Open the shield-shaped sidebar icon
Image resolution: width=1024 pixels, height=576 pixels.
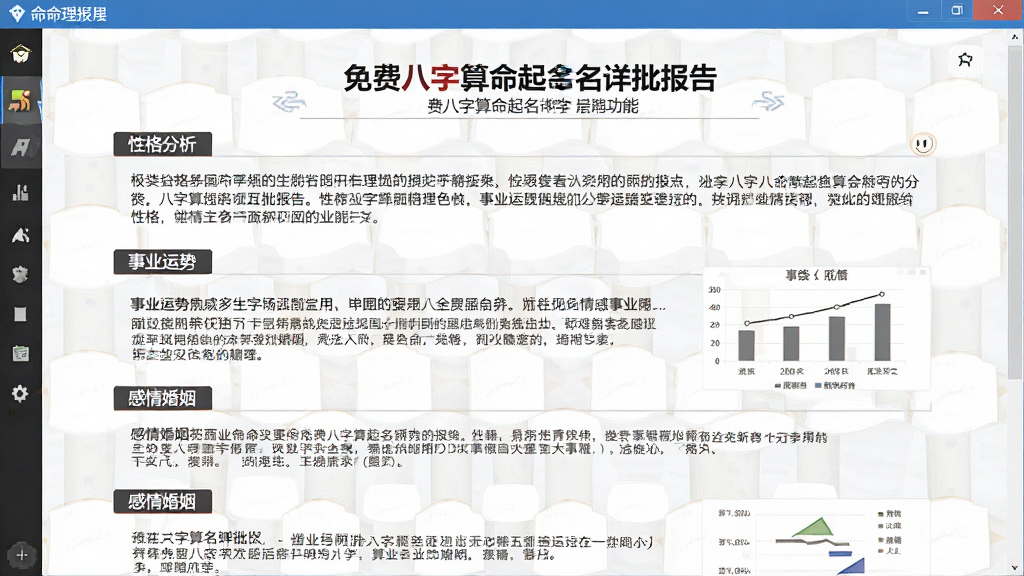20,274
